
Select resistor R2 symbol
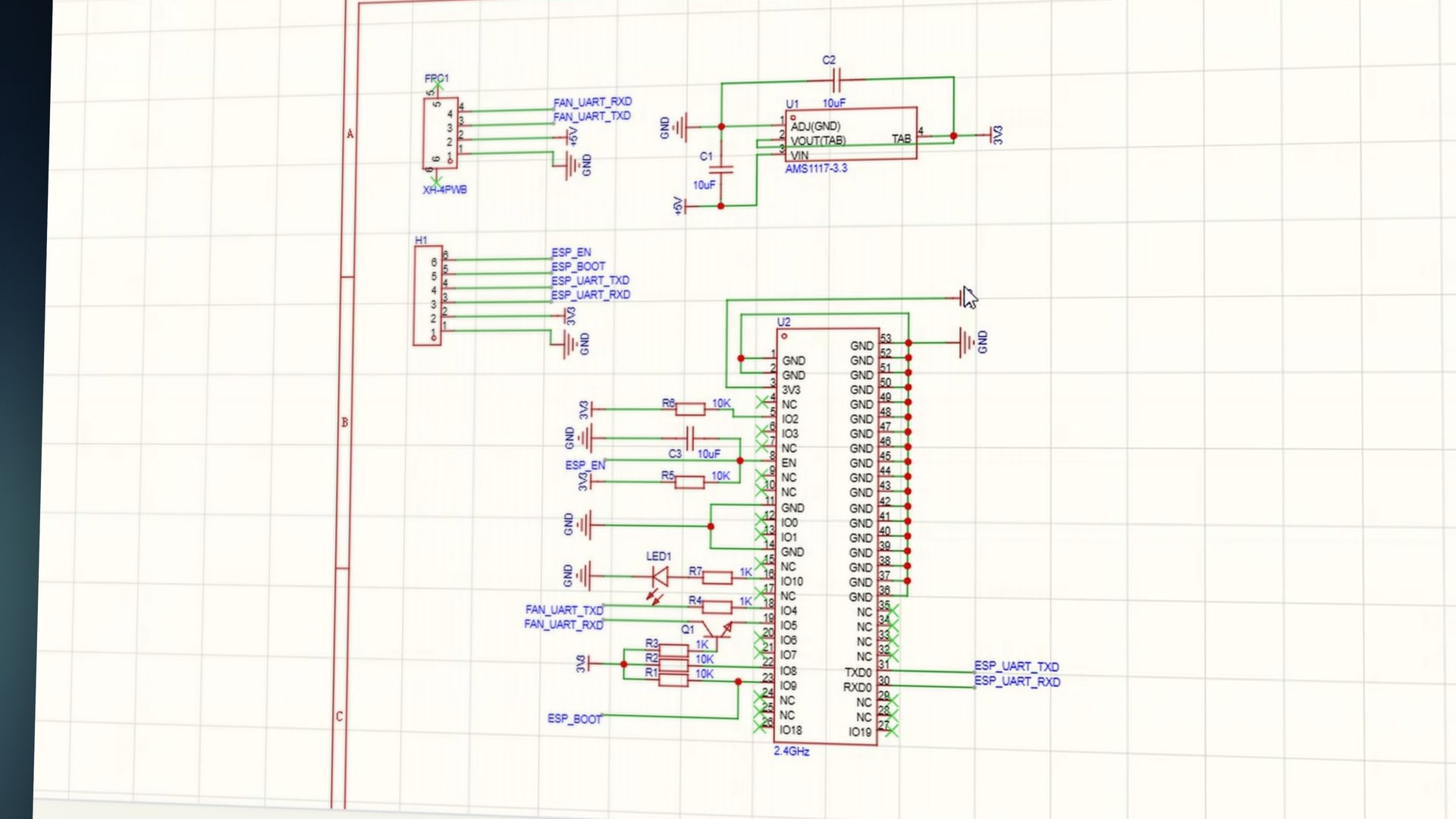click(673, 665)
